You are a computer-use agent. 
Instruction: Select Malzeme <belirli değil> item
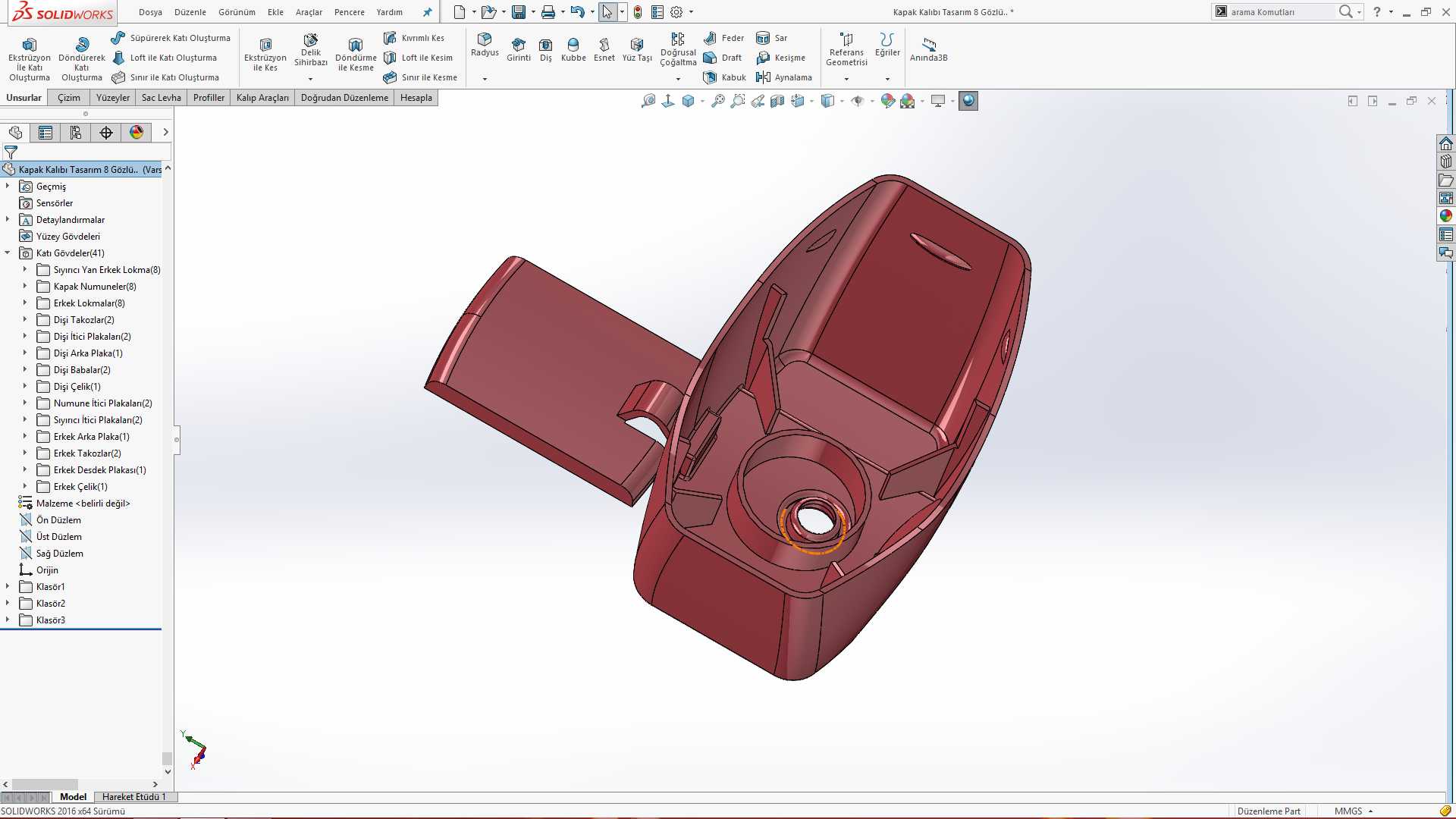(83, 504)
